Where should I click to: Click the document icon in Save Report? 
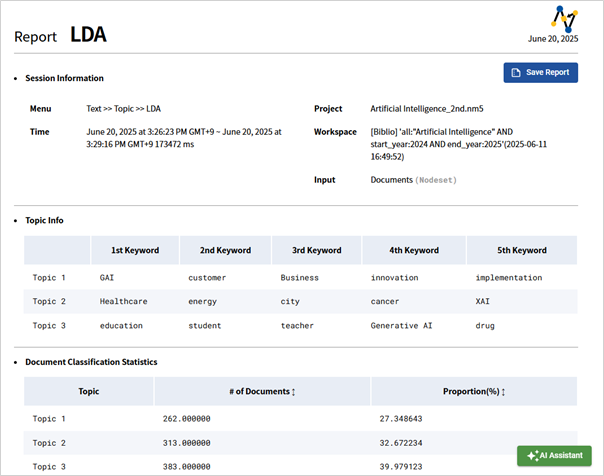[x=516, y=72]
